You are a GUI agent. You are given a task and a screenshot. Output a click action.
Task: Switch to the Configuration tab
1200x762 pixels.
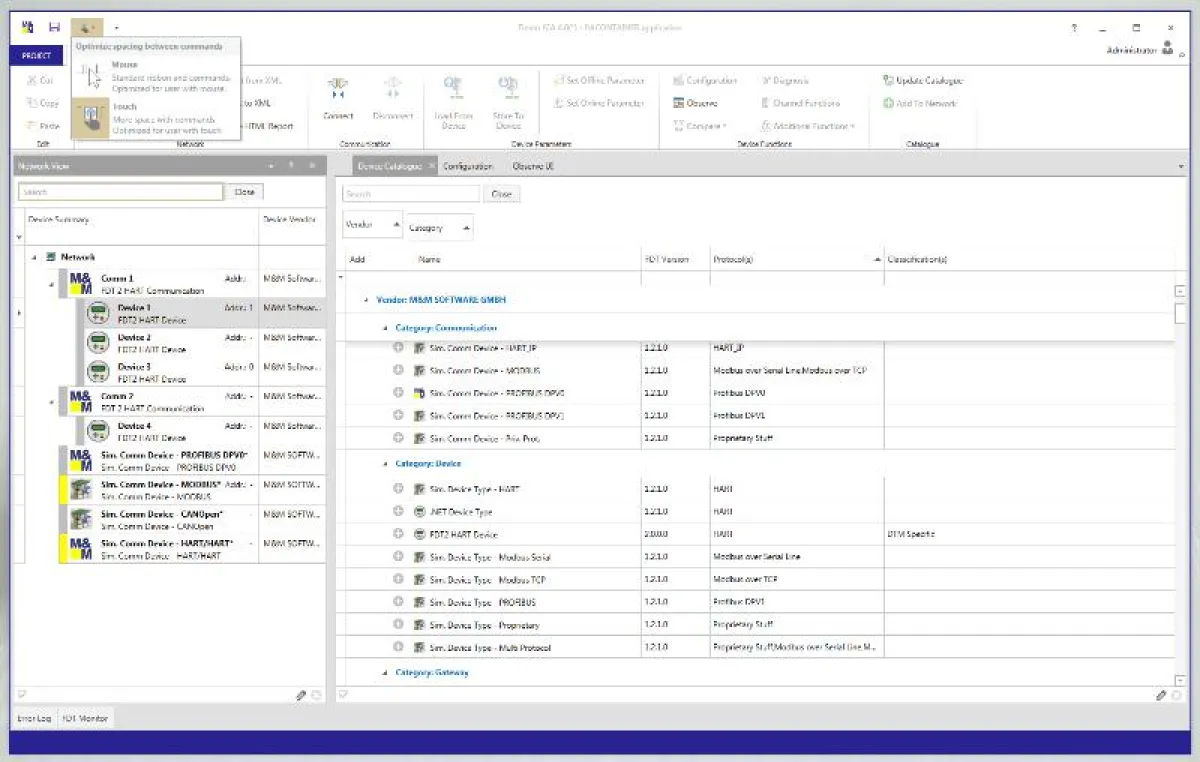coord(467,166)
